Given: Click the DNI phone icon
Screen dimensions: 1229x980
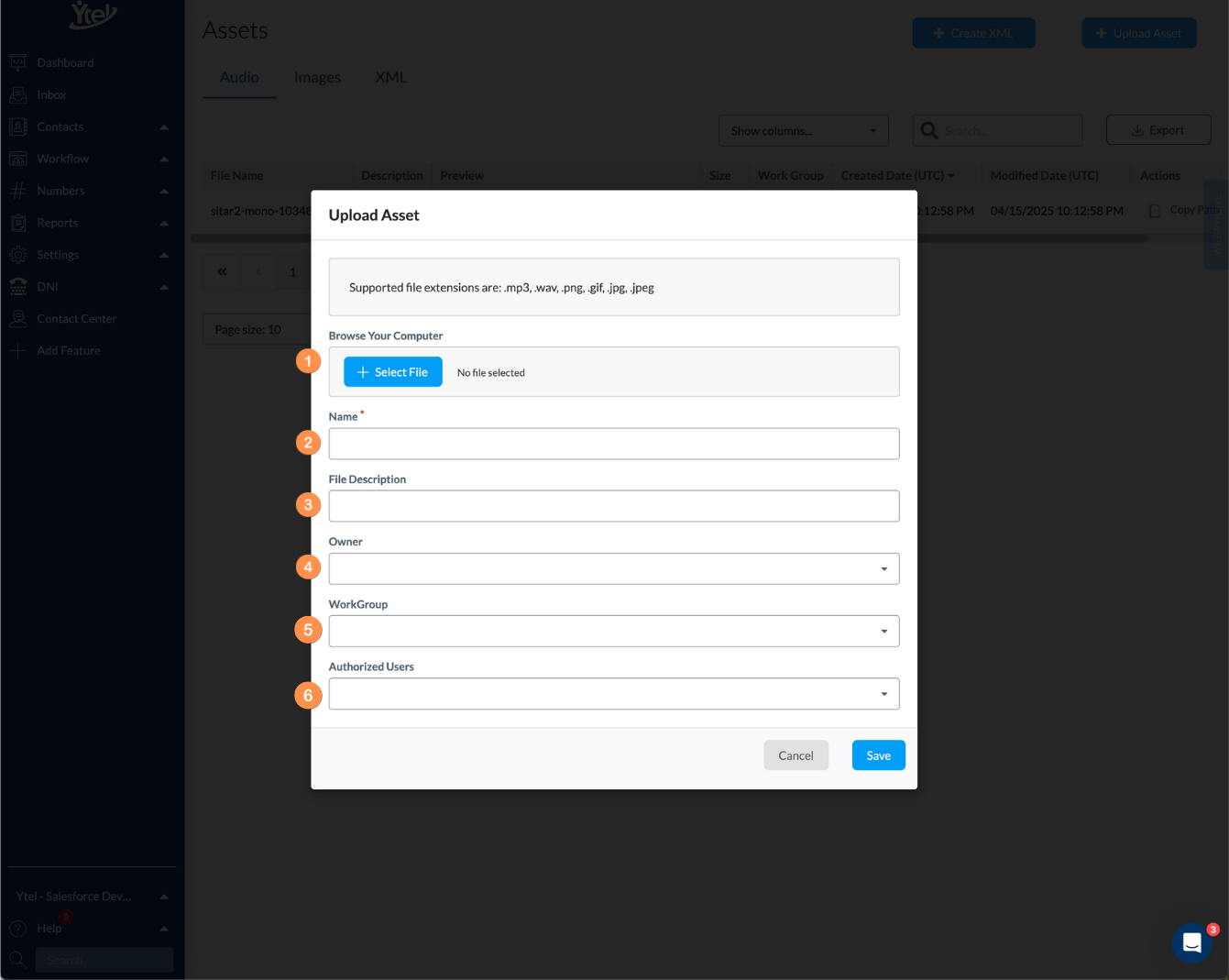Looking at the screenshot, I should (x=17, y=287).
